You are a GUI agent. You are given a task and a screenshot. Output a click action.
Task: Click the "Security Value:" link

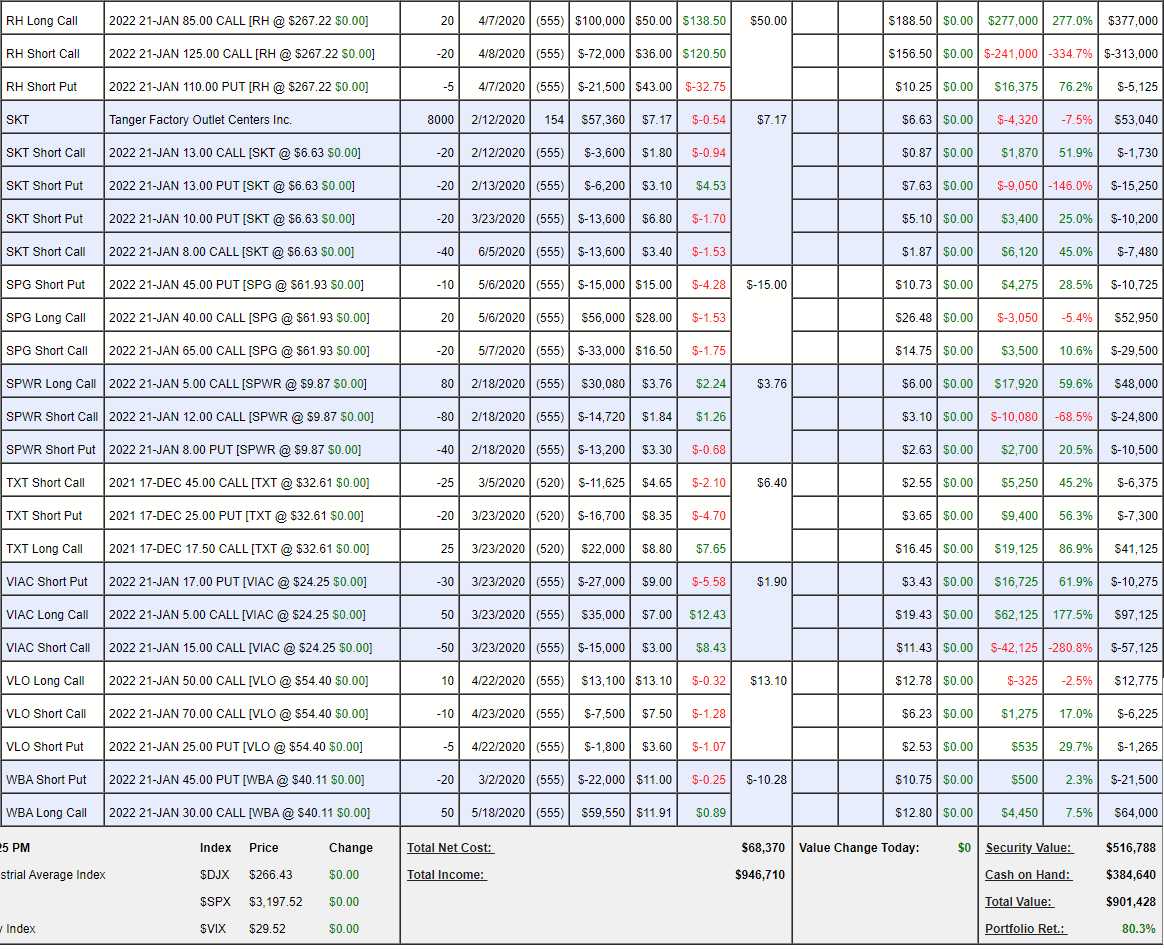1028,848
